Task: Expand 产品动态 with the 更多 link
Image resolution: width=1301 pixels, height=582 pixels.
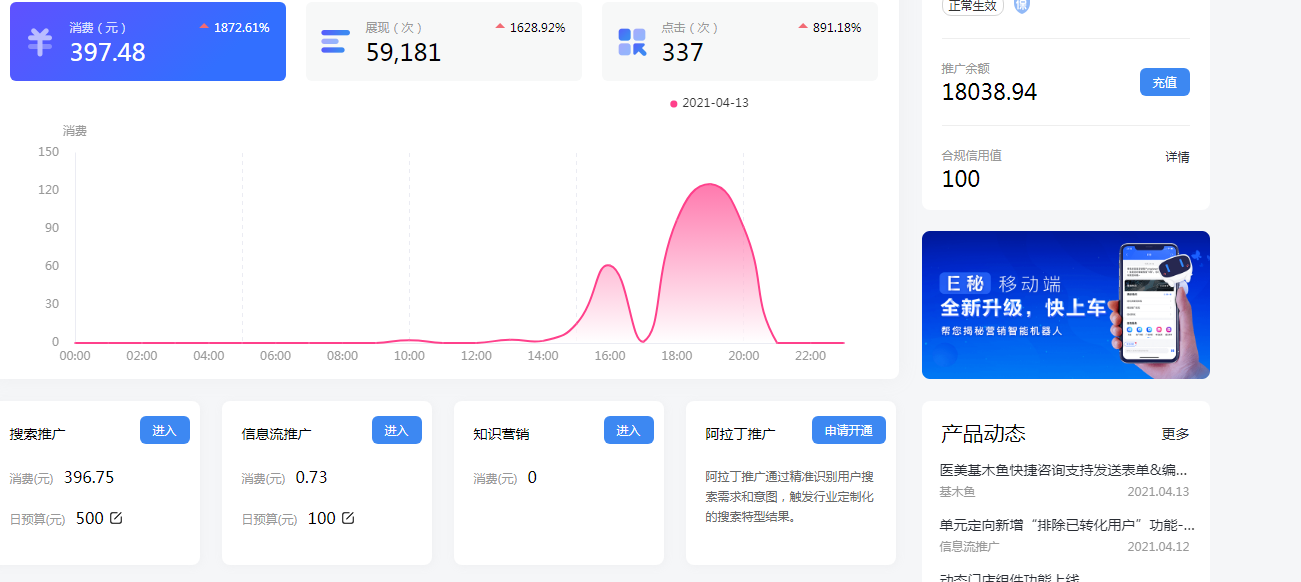Action: [1175, 434]
